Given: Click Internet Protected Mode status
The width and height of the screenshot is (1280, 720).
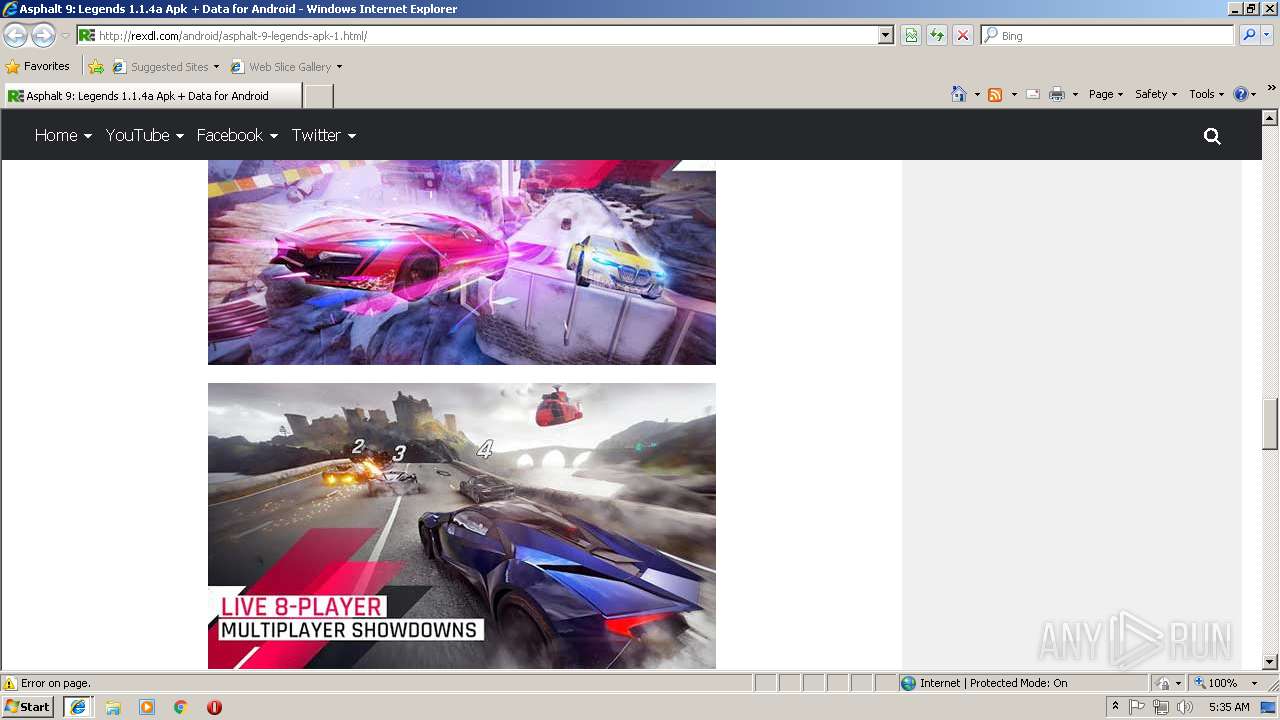Looking at the screenshot, I should [993, 683].
